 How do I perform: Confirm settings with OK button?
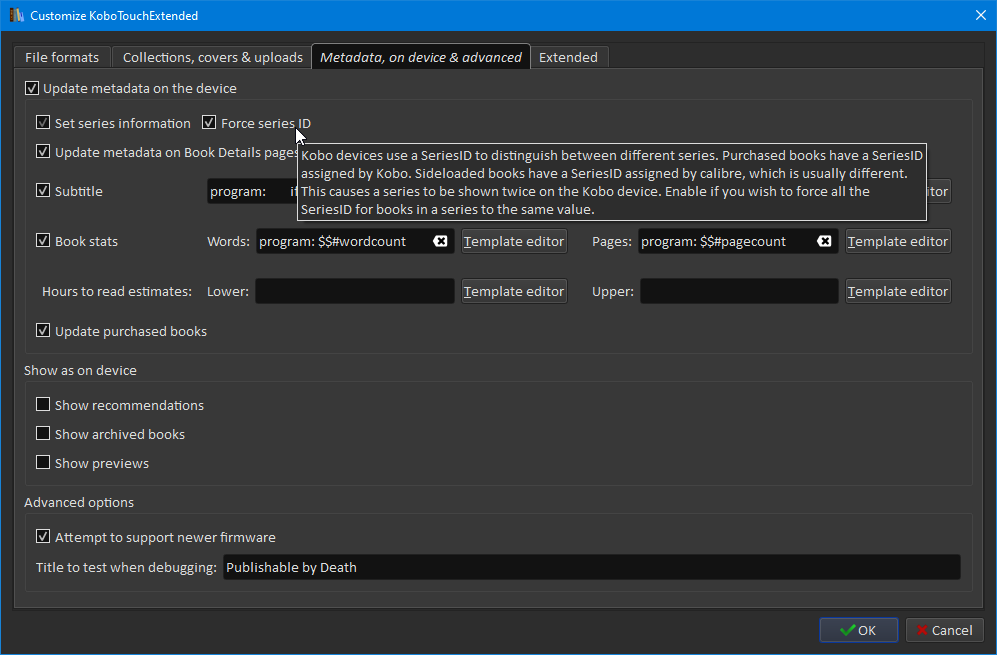[x=858, y=630]
